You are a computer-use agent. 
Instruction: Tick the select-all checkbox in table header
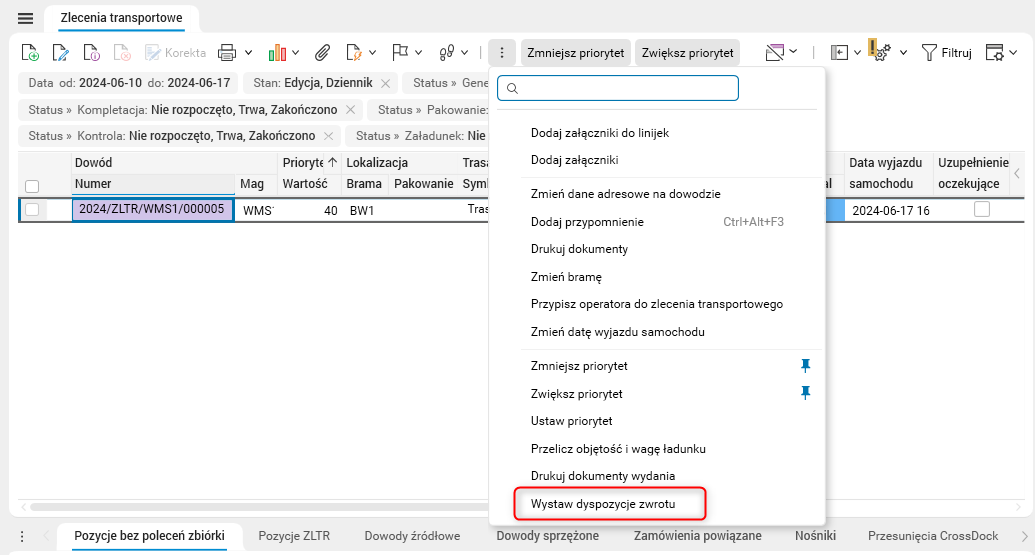click(32, 186)
